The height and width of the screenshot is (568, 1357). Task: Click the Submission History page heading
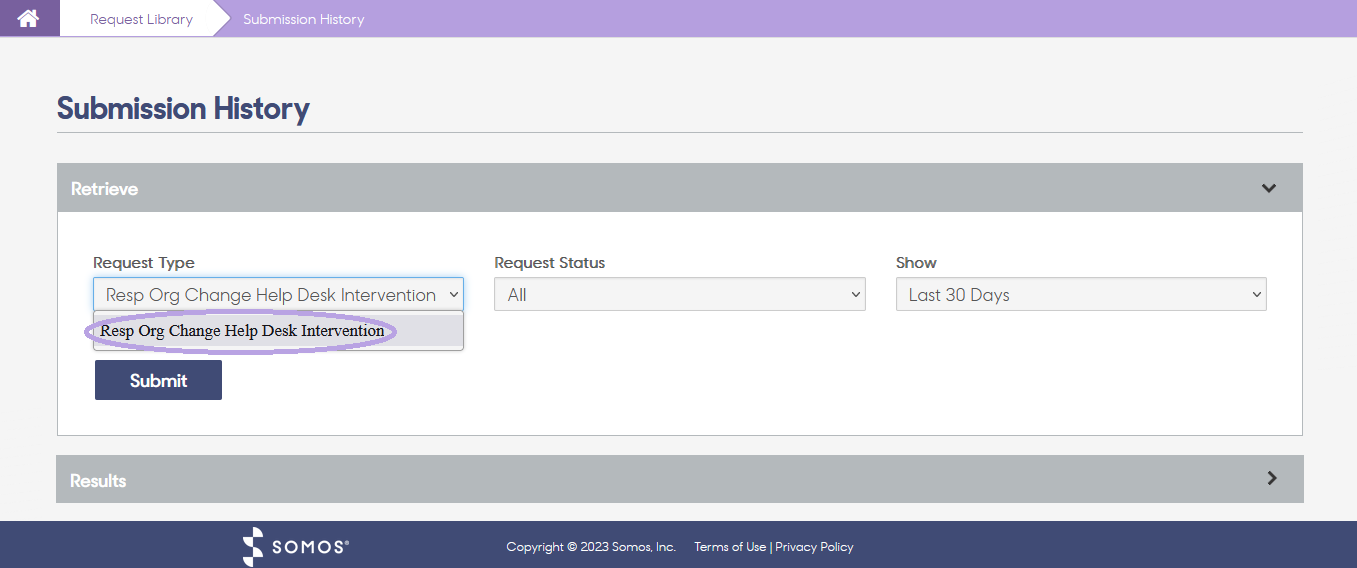183,108
